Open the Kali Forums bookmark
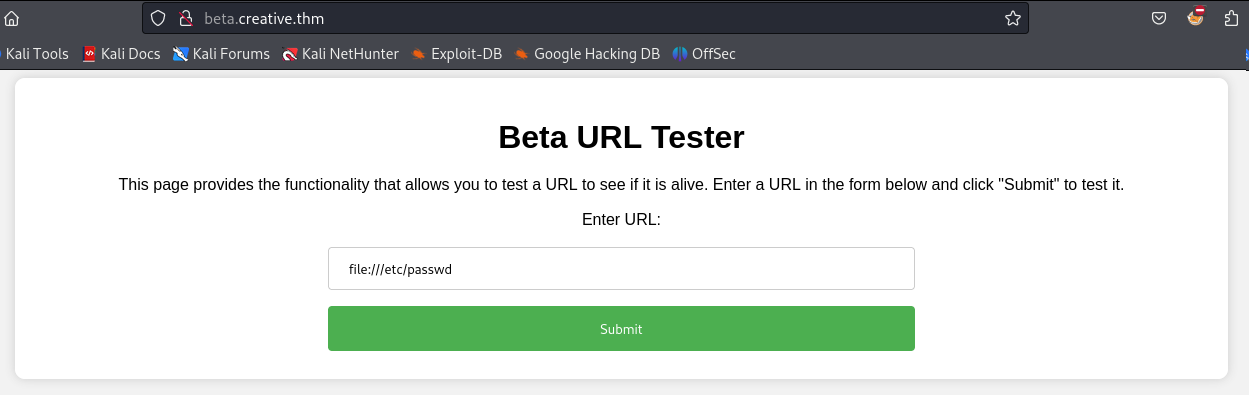 (221, 54)
